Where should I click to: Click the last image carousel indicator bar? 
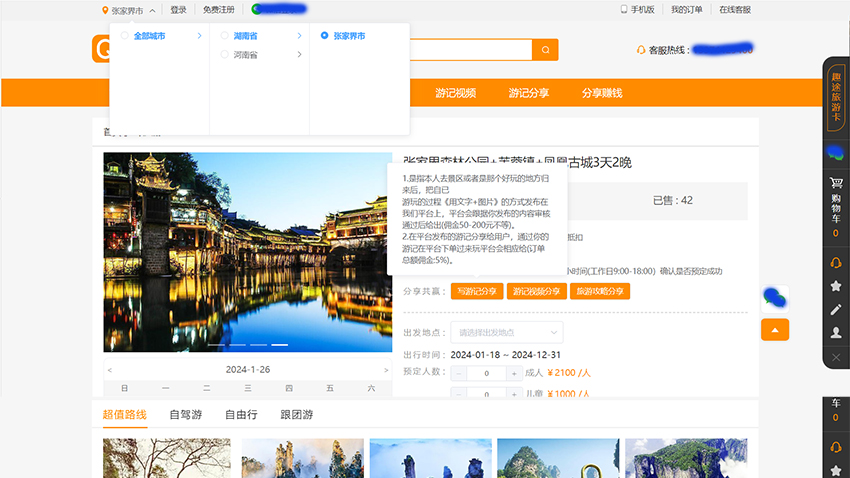pos(281,345)
